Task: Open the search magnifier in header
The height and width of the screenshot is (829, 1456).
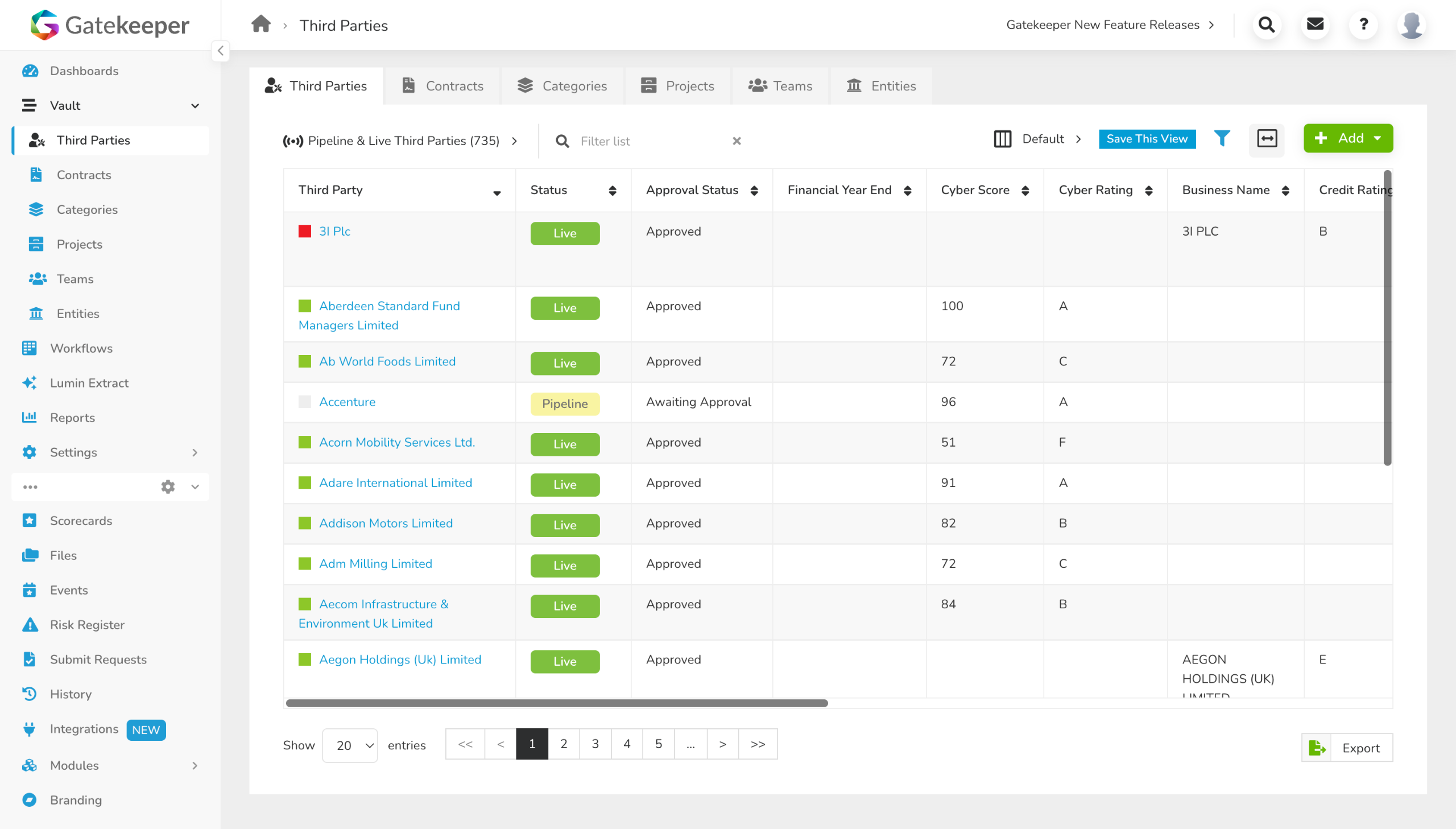Action: pyautogui.click(x=1267, y=24)
